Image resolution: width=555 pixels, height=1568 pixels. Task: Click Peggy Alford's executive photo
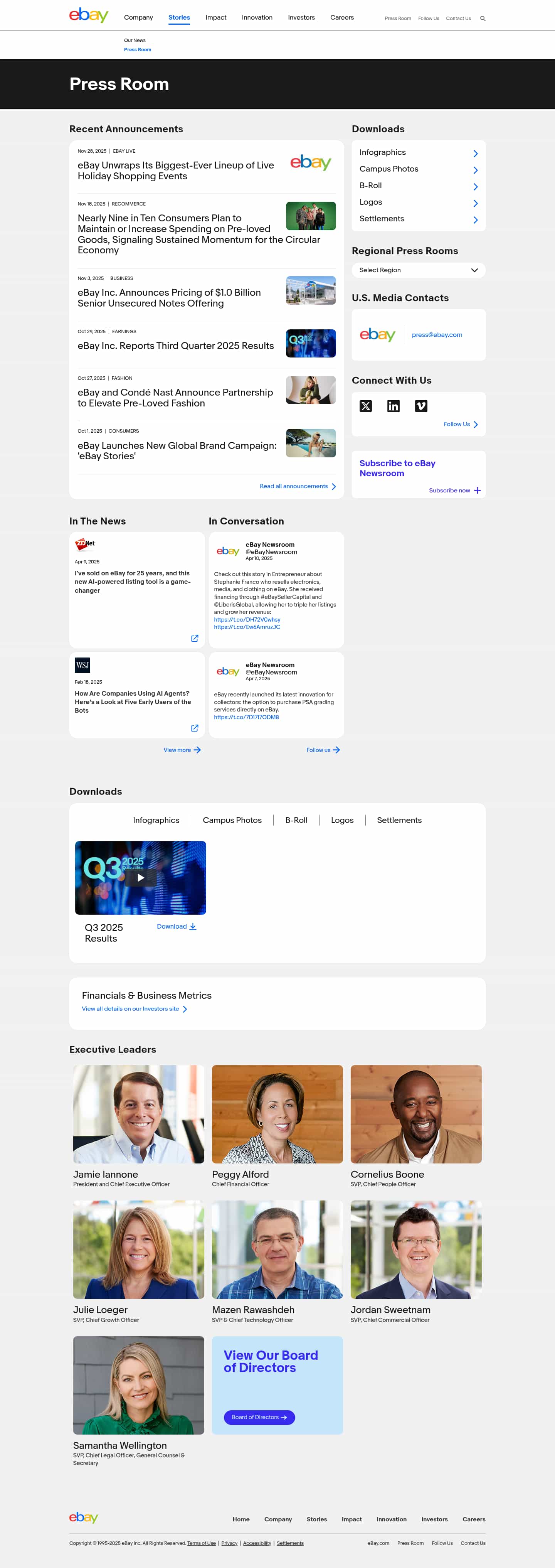tap(277, 1114)
